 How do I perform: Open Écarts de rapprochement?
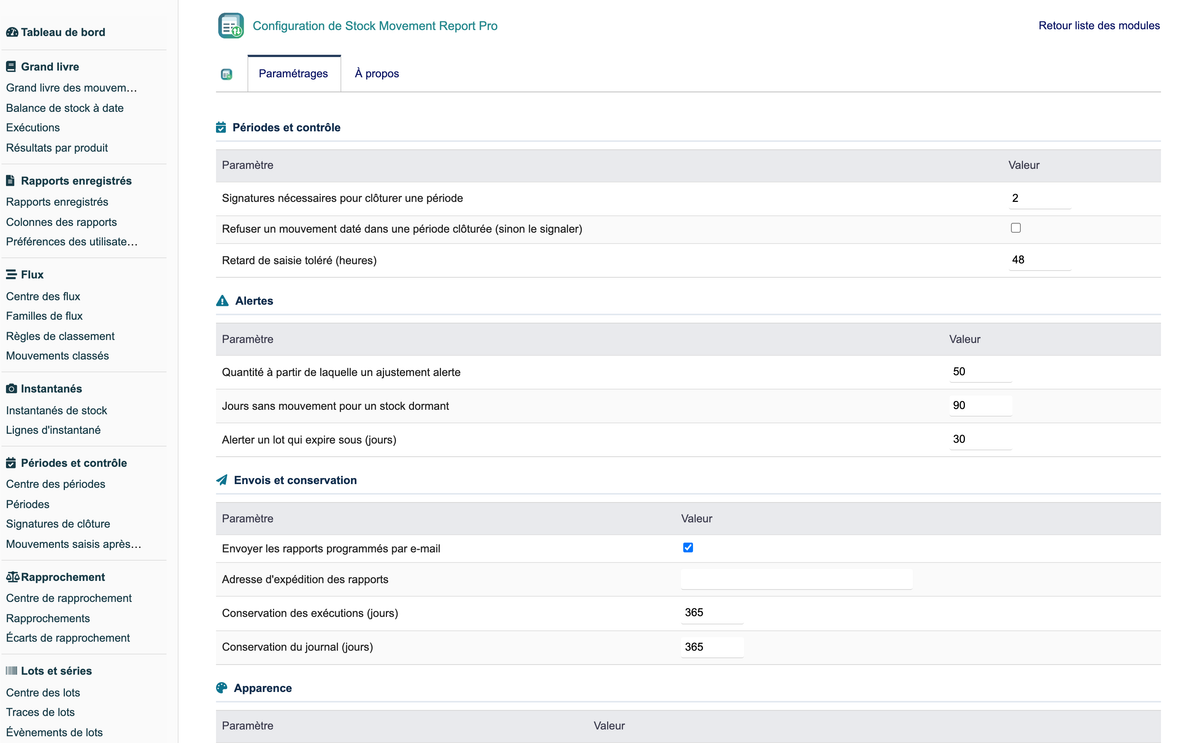click(68, 638)
